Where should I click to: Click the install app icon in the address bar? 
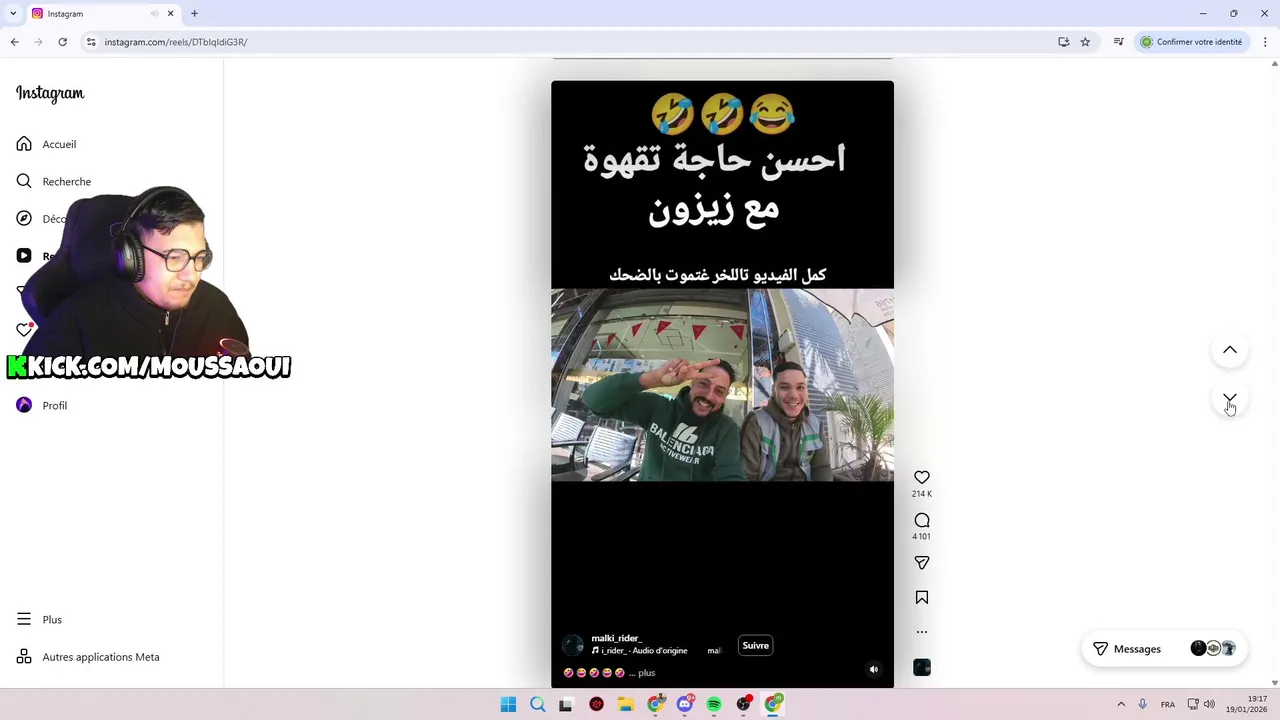point(1064,42)
